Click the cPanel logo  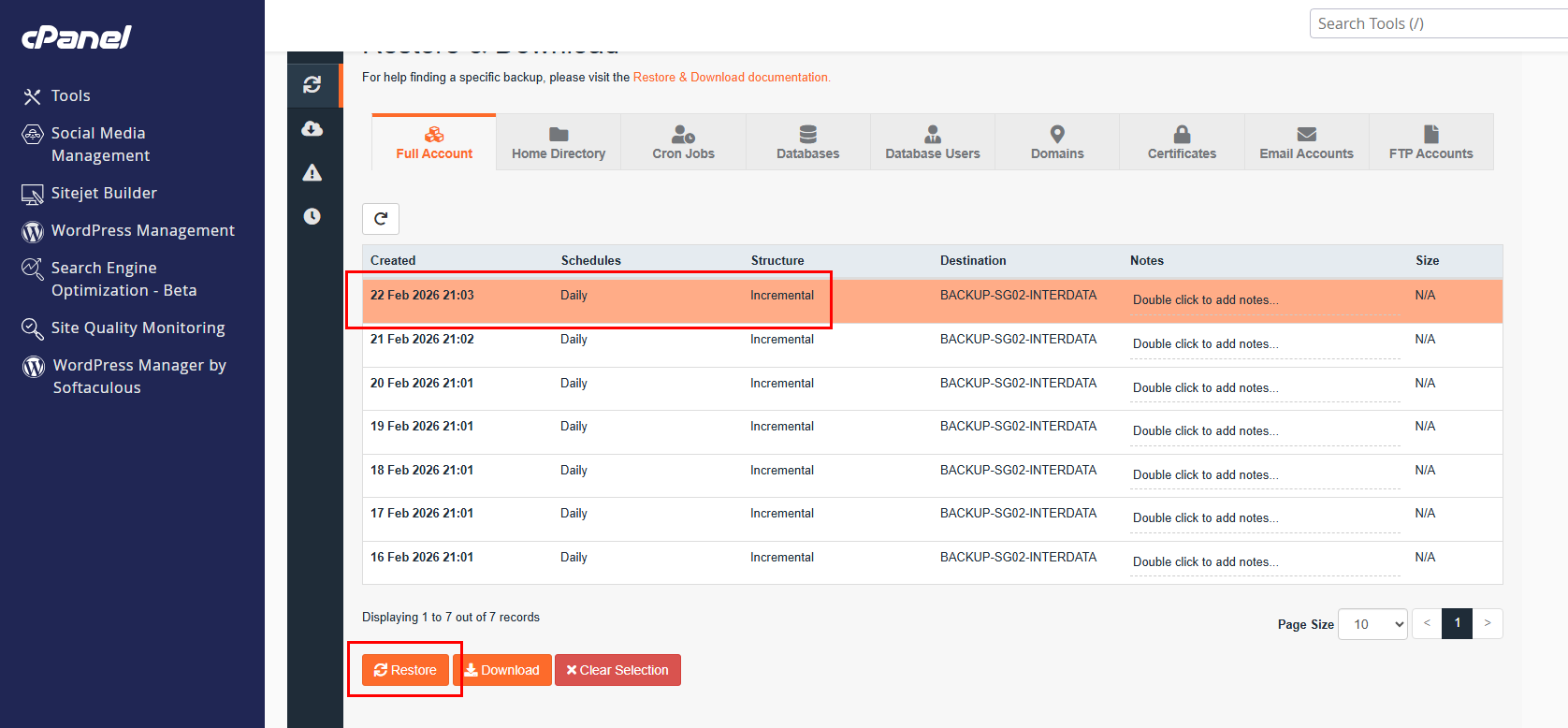[77, 36]
